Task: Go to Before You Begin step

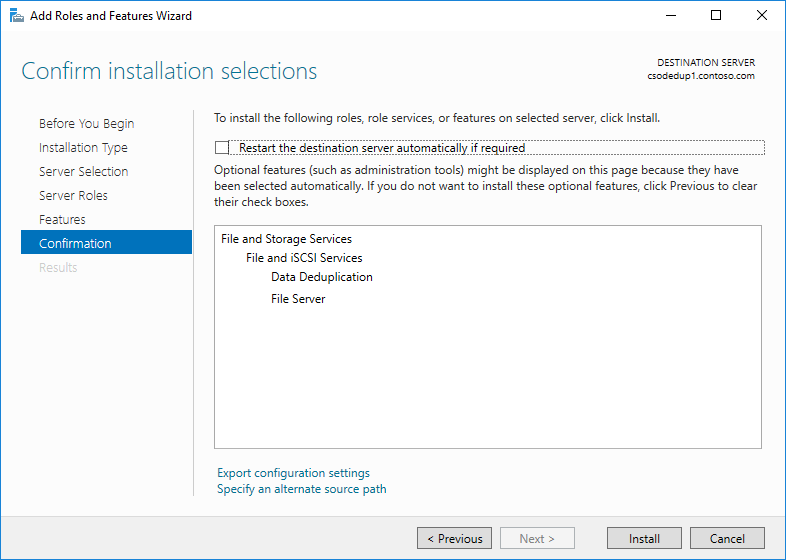Action: click(86, 124)
